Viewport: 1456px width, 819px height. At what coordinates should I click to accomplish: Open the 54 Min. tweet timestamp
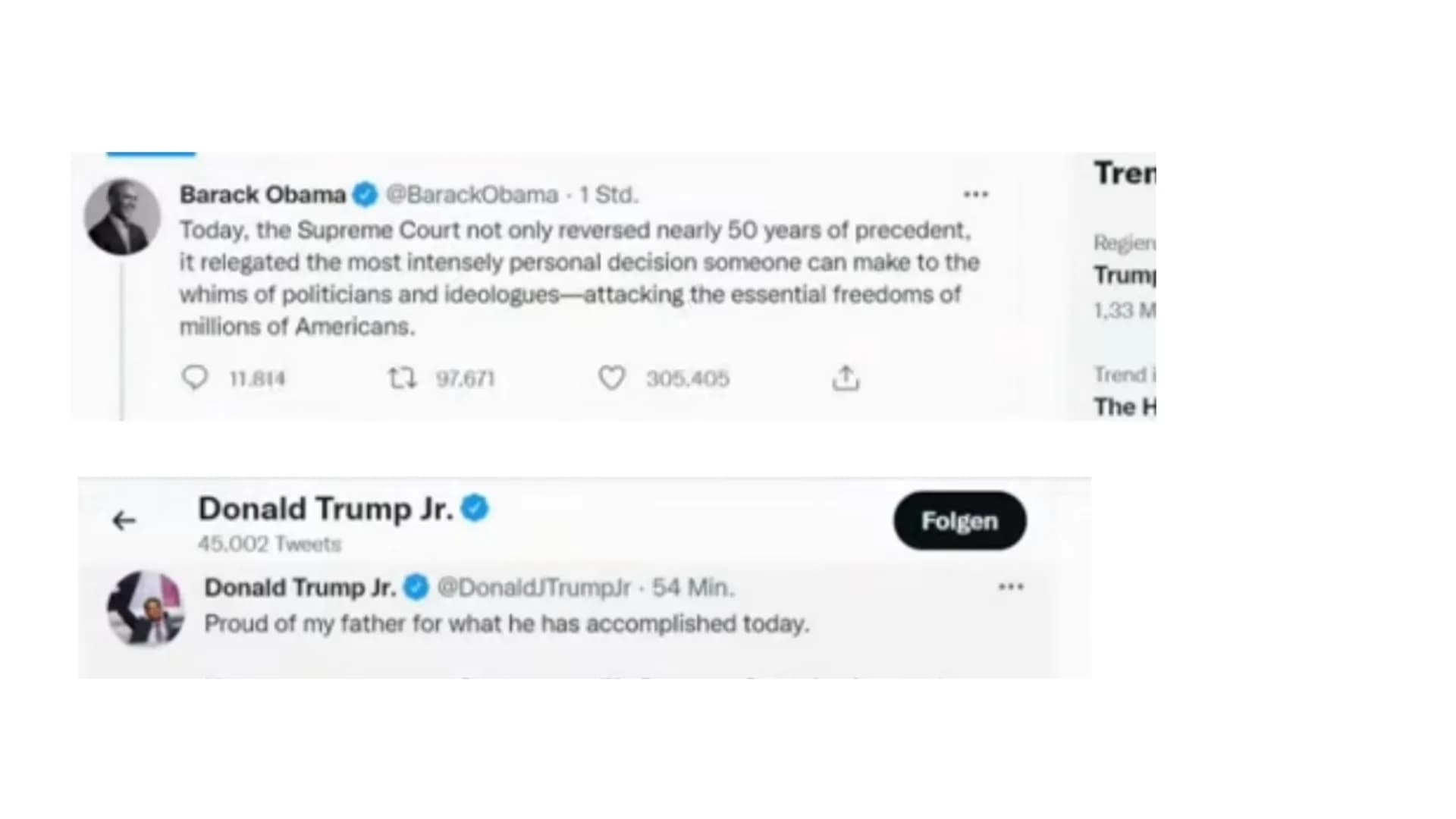tap(693, 588)
